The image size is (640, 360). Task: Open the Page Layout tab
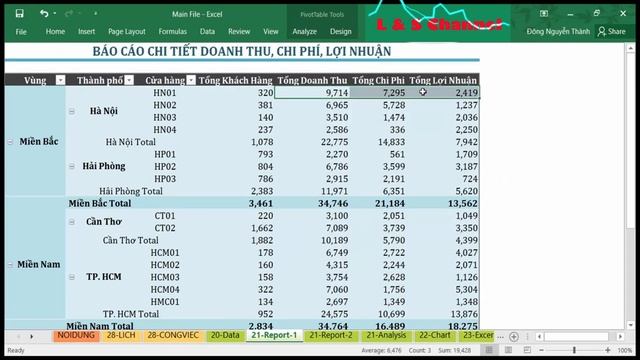pos(127,31)
